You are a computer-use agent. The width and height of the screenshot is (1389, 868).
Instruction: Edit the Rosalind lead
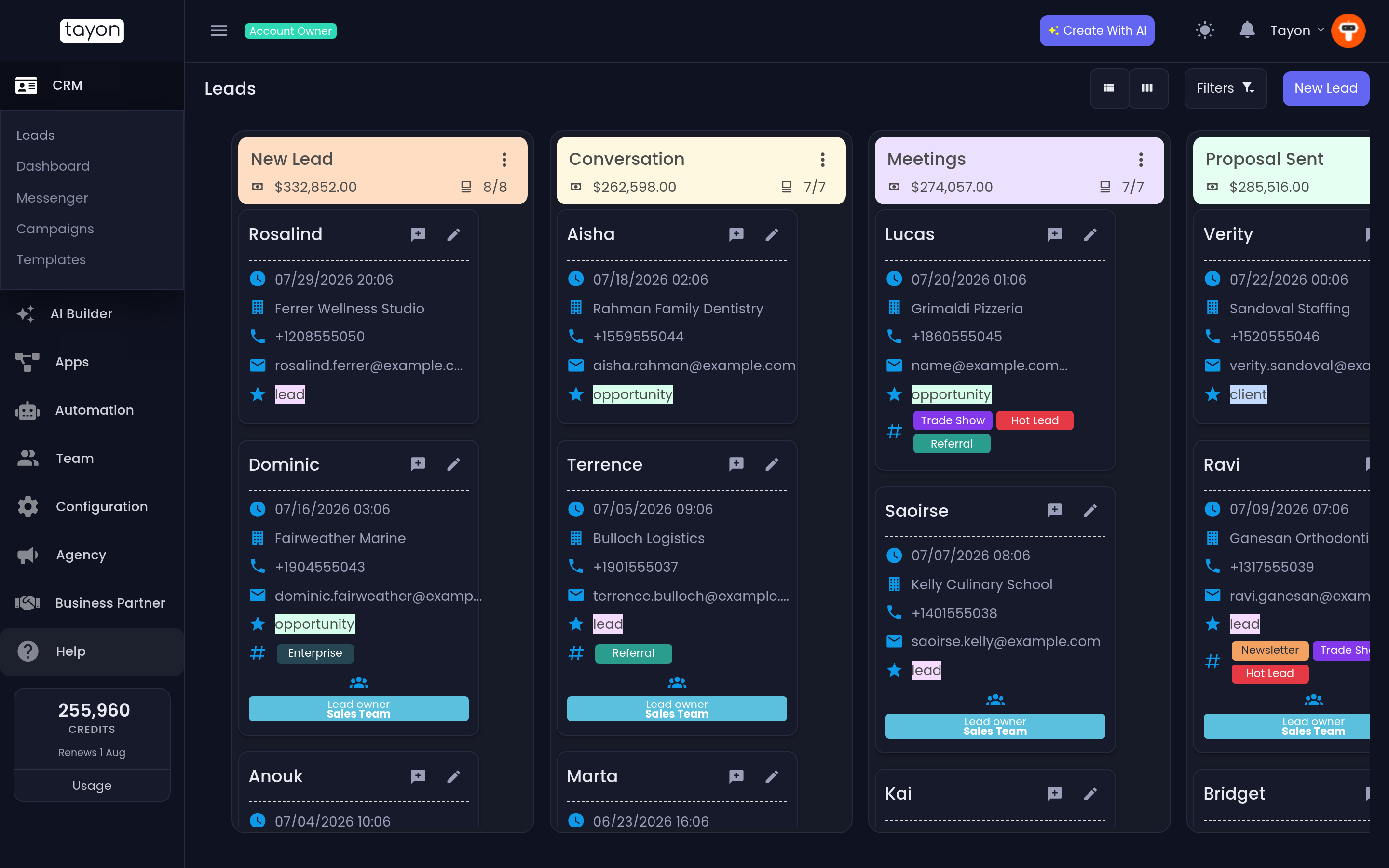(x=453, y=234)
